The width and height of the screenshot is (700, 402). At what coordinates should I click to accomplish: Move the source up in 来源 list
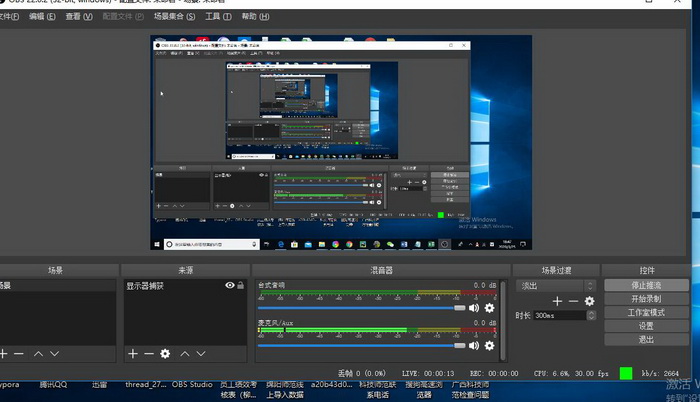click(x=185, y=354)
